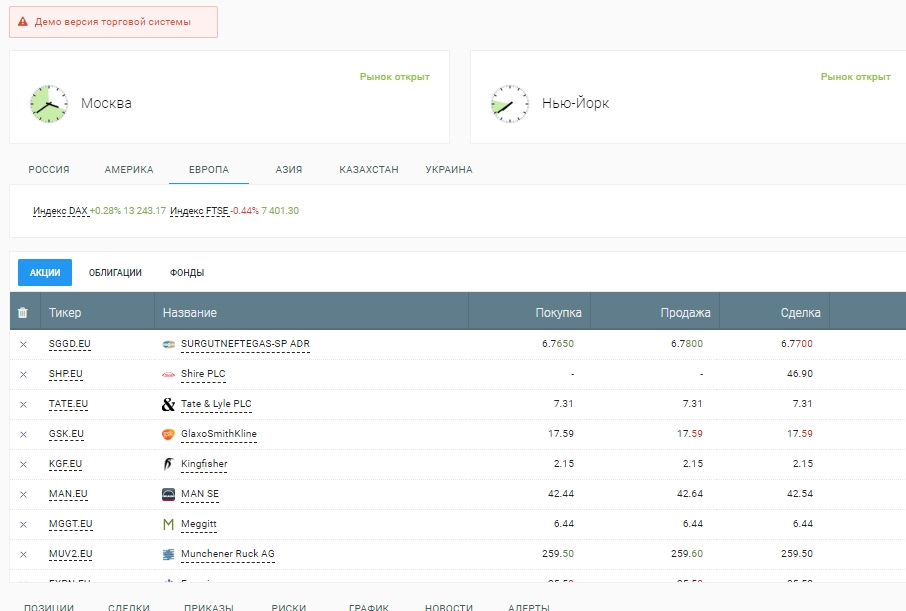Click the trash icon in table header
This screenshot has width=906, height=611.
click(23, 313)
